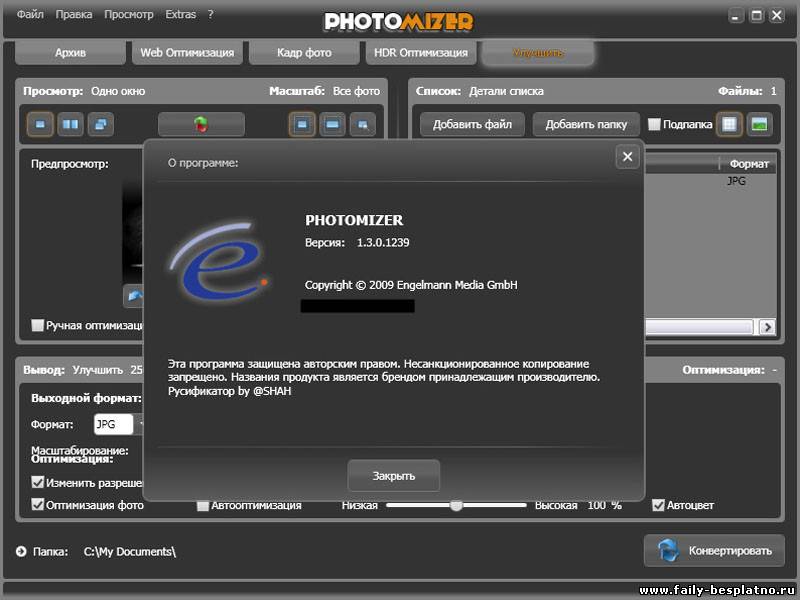
Task: Switch to Web Оптимизация tab
Action: click(187, 53)
